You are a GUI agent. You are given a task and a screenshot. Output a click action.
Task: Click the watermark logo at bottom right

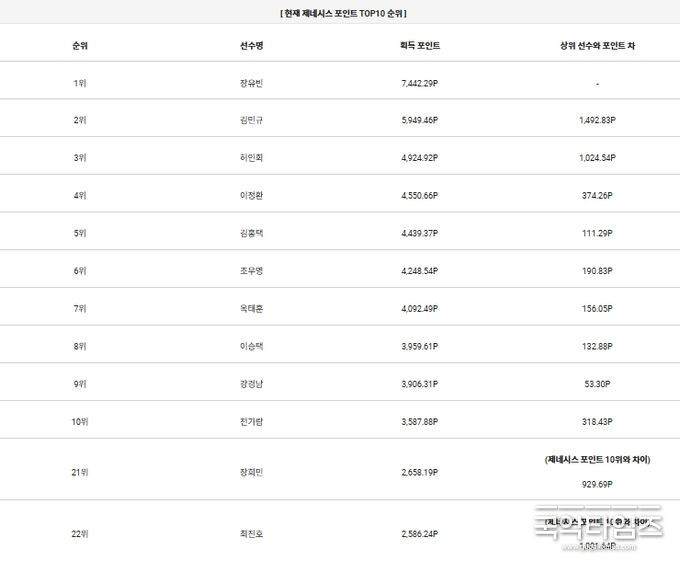[x=599, y=528]
